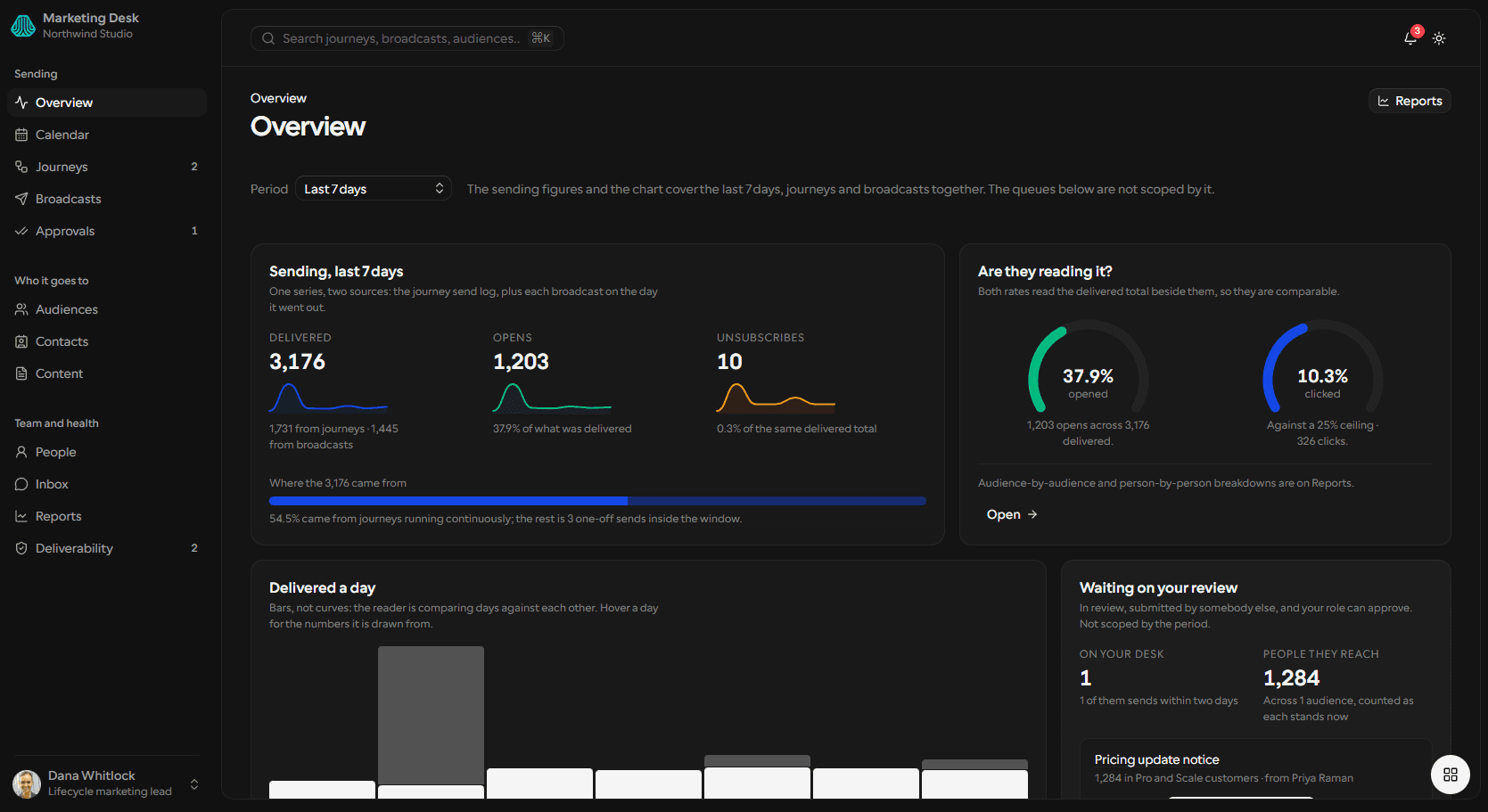Click the tallest bar in Delivered a day
The width and height of the screenshot is (1488, 812).
pos(431,716)
